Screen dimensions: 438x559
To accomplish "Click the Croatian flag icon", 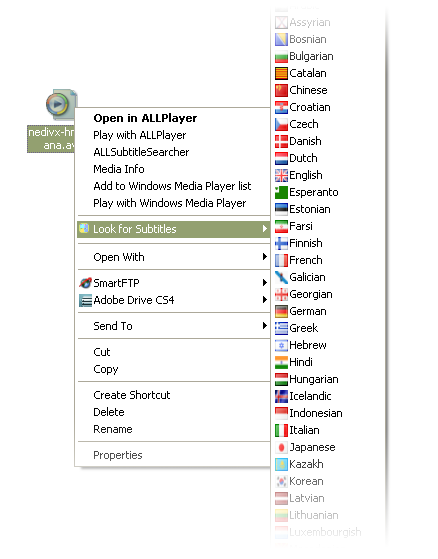I will pos(281,107).
